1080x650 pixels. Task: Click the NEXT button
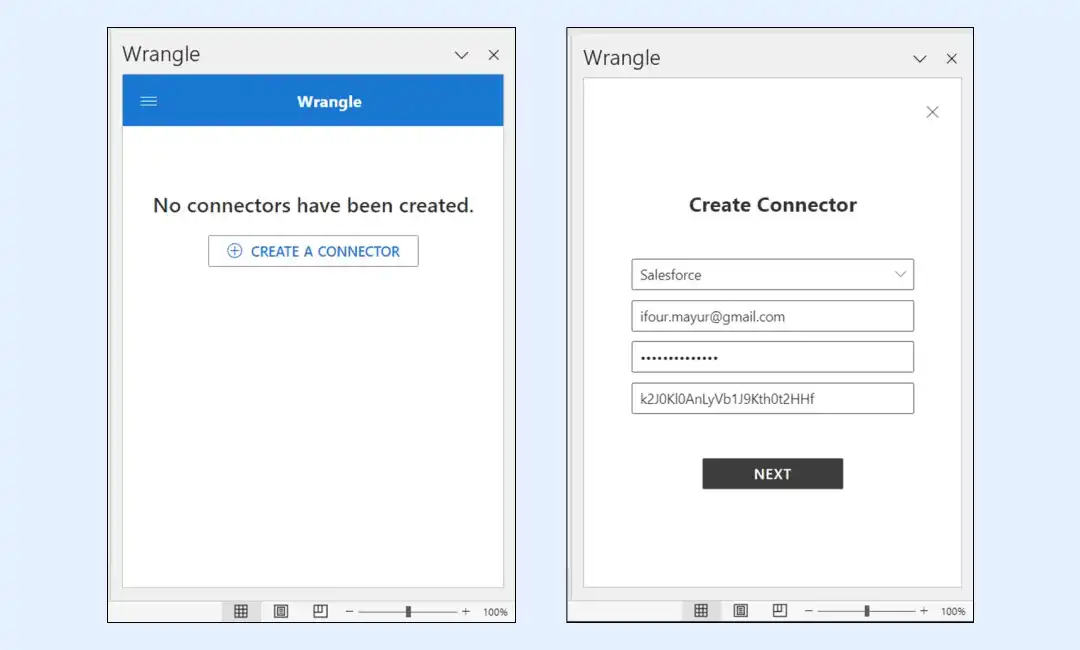point(773,474)
